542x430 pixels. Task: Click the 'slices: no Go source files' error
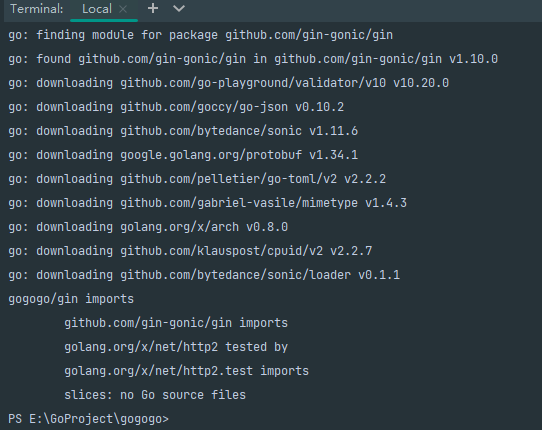point(155,395)
